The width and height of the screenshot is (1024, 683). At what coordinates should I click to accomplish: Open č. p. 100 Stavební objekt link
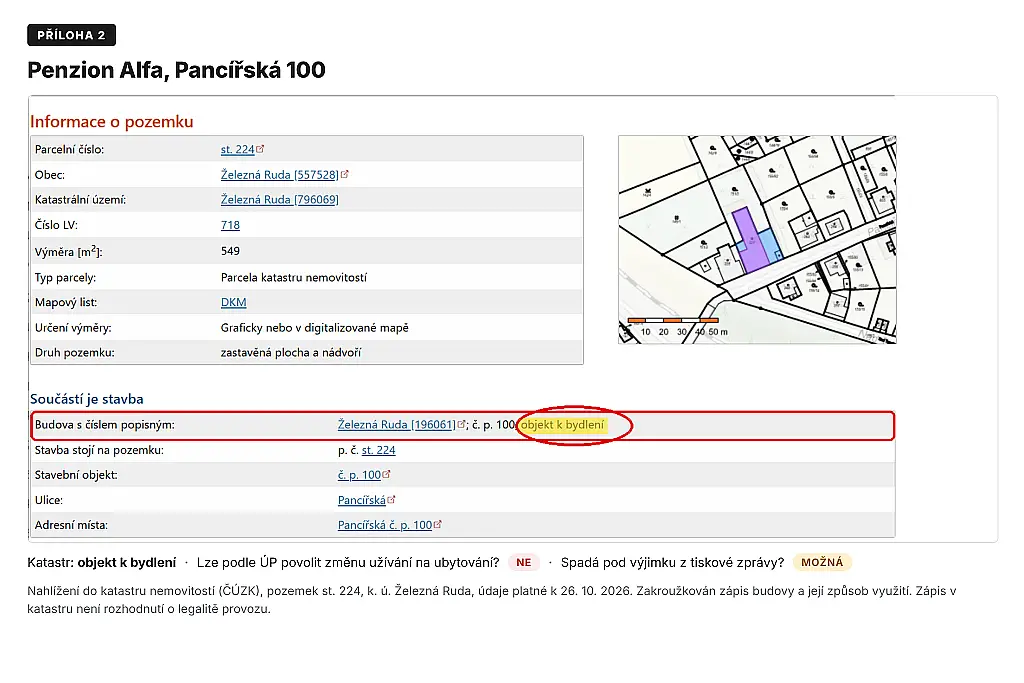pyautogui.click(x=359, y=475)
